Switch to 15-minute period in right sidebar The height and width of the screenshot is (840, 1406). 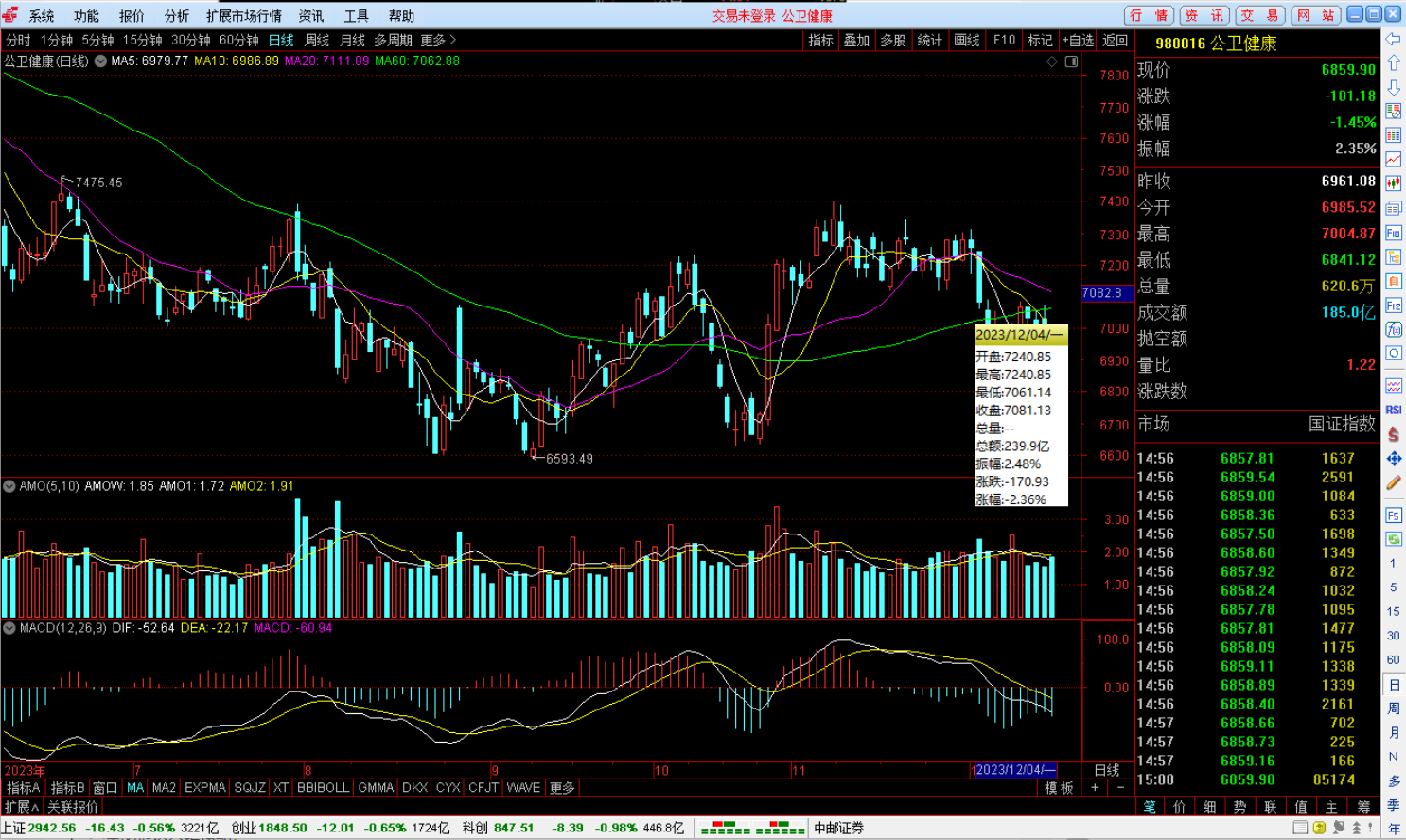(x=1393, y=612)
